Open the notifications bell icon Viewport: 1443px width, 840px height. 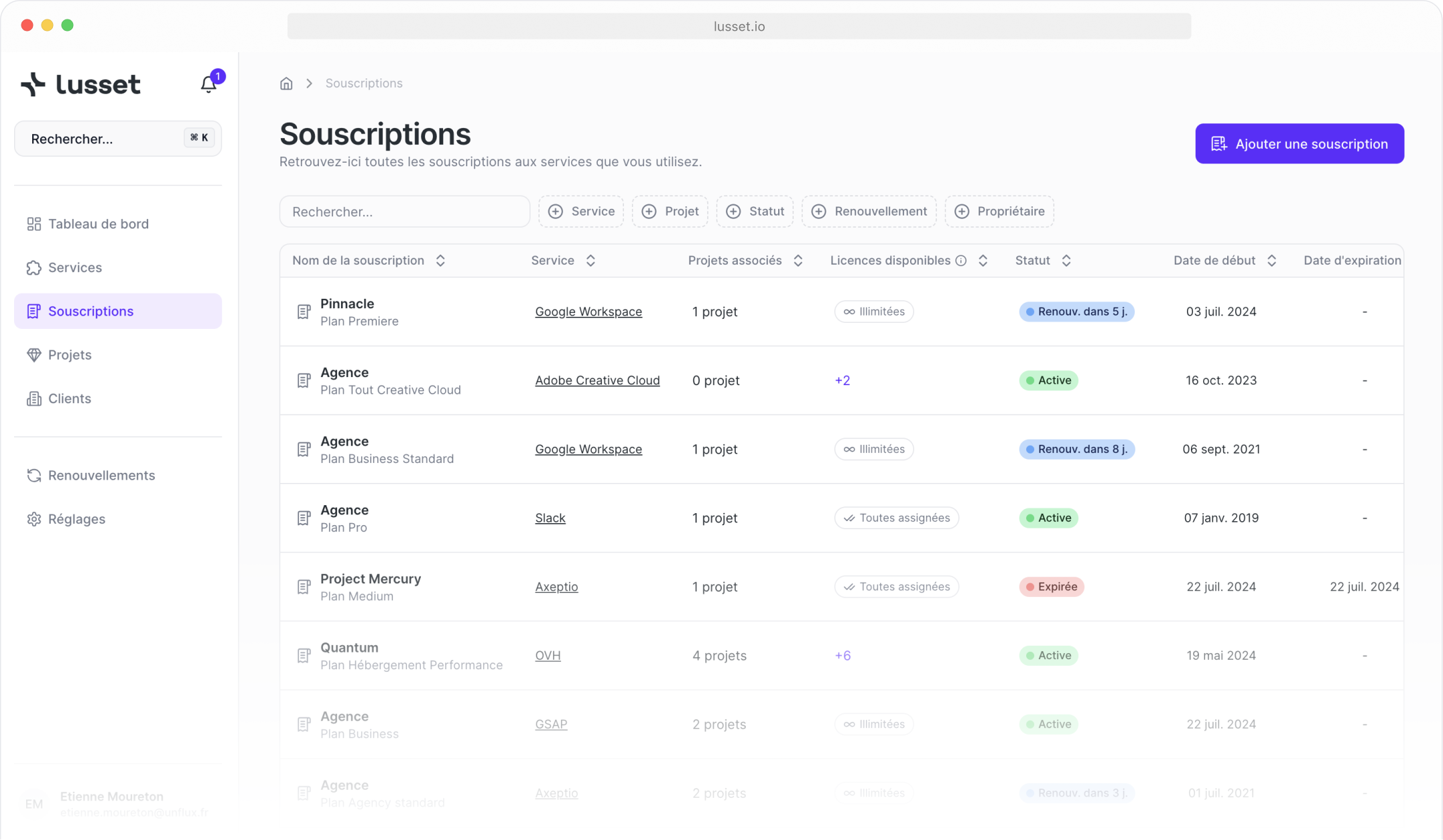coord(208,84)
